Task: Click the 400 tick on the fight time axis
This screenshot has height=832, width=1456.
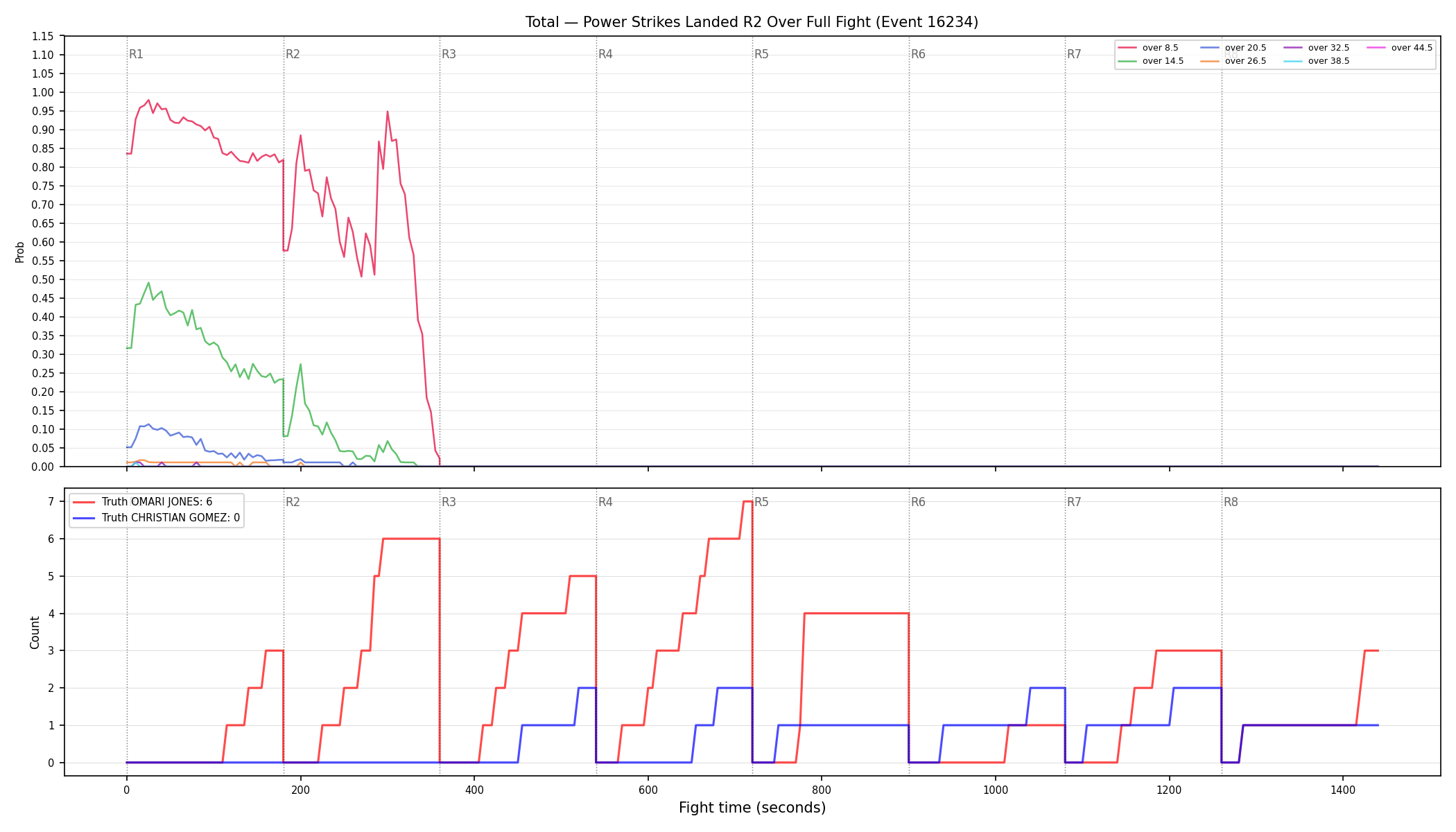Action: click(x=474, y=789)
